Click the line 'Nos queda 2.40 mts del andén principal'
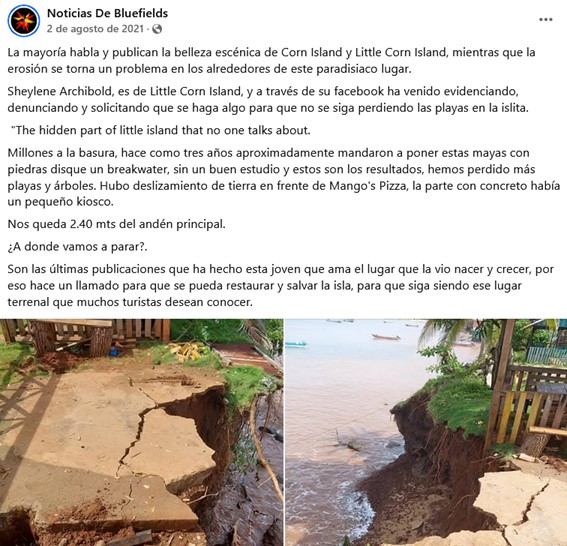 [116, 224]
